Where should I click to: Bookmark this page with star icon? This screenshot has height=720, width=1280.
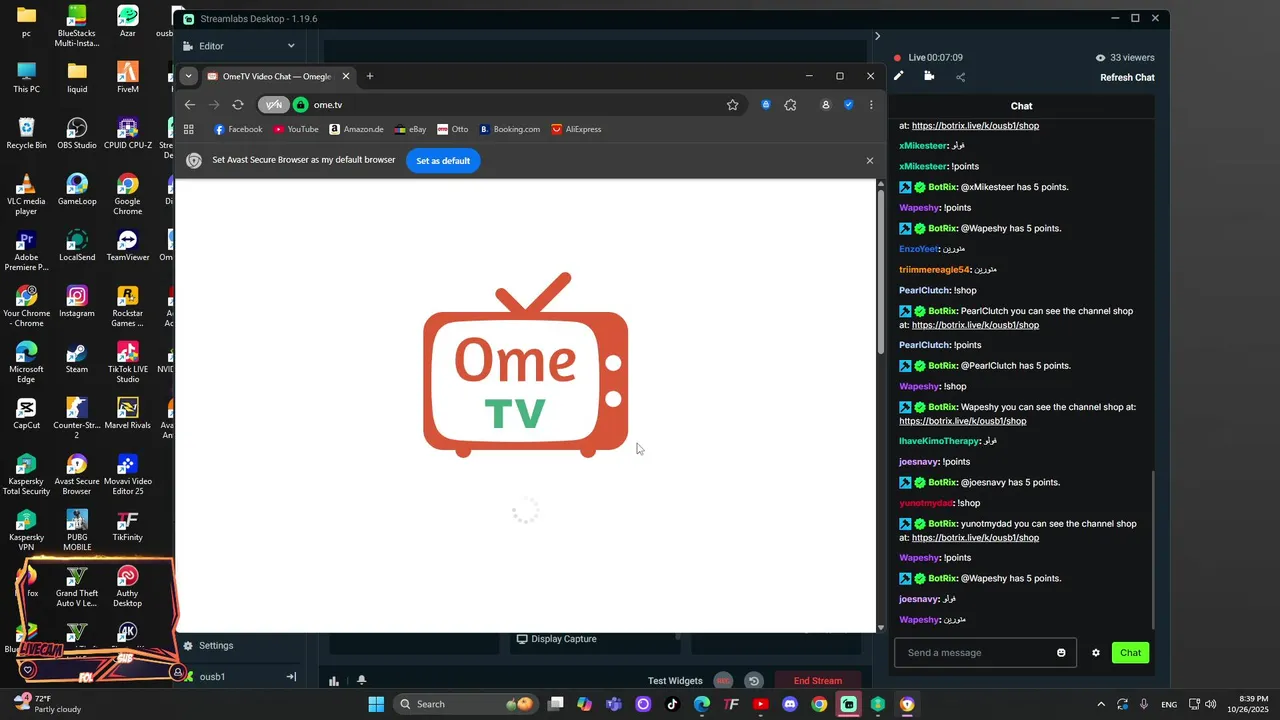pos(733,105)
